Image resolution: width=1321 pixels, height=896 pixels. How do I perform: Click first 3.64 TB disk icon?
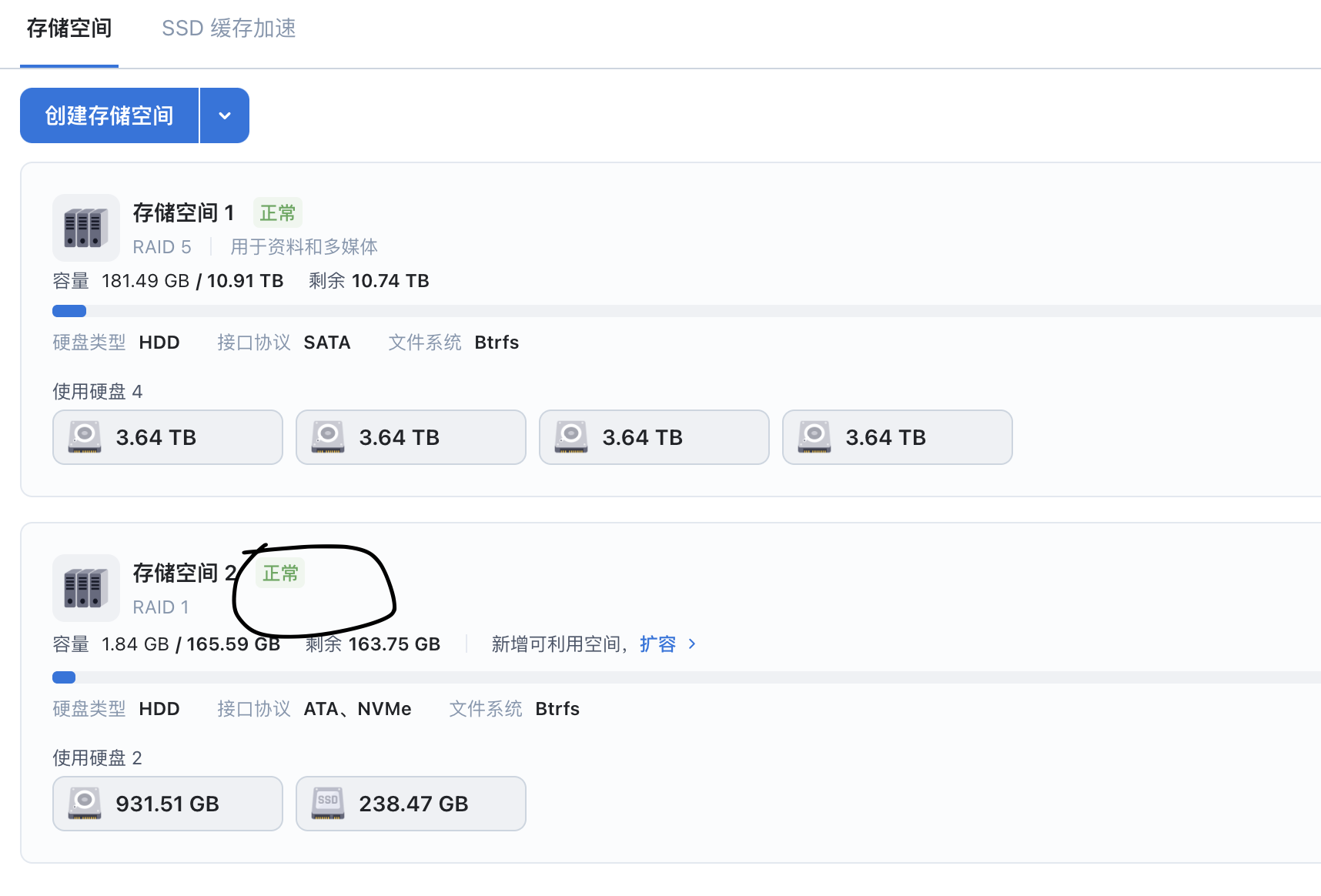pos(85,437)
